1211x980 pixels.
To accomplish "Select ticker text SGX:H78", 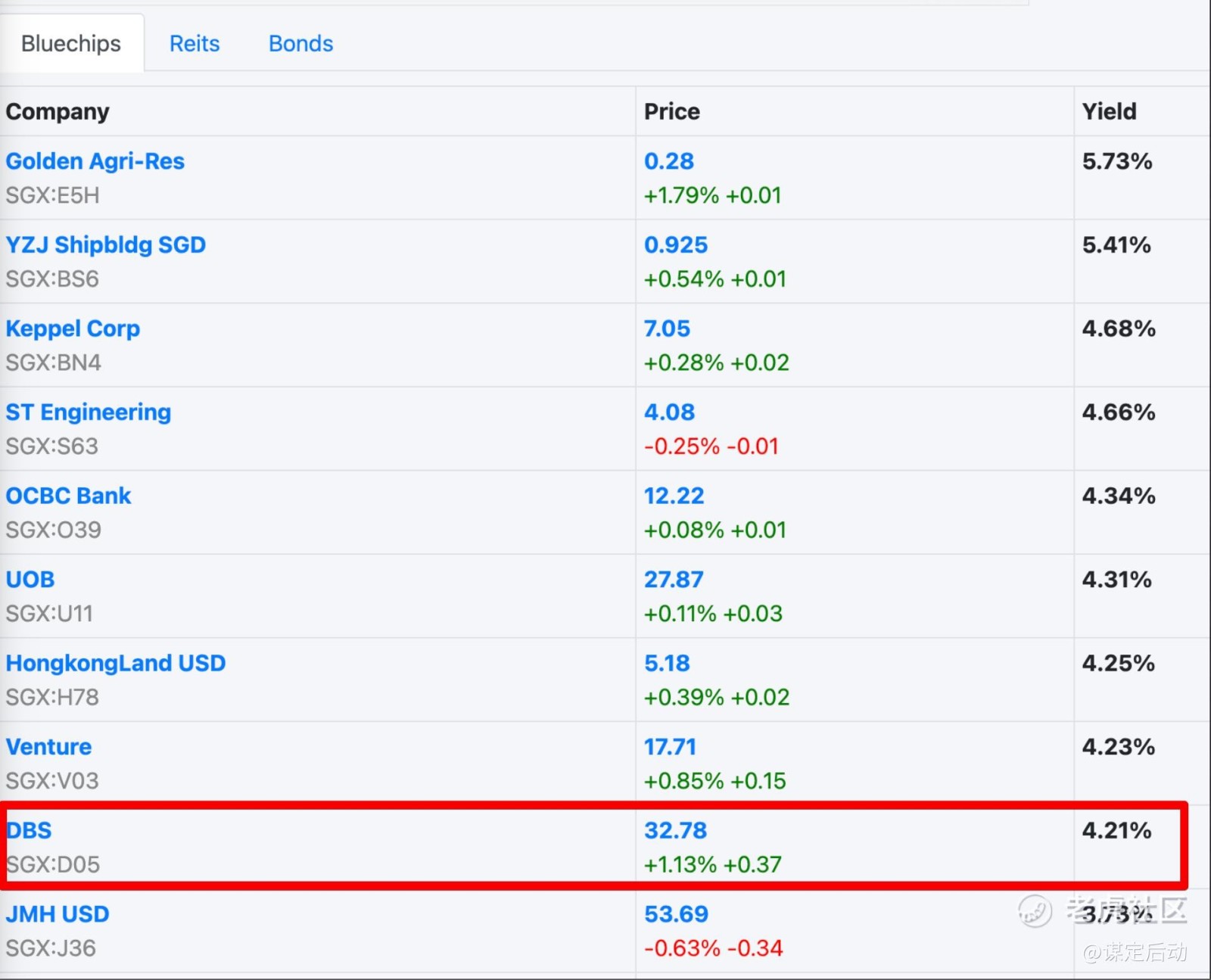I will pyautogui.click(x=52, y=697).
